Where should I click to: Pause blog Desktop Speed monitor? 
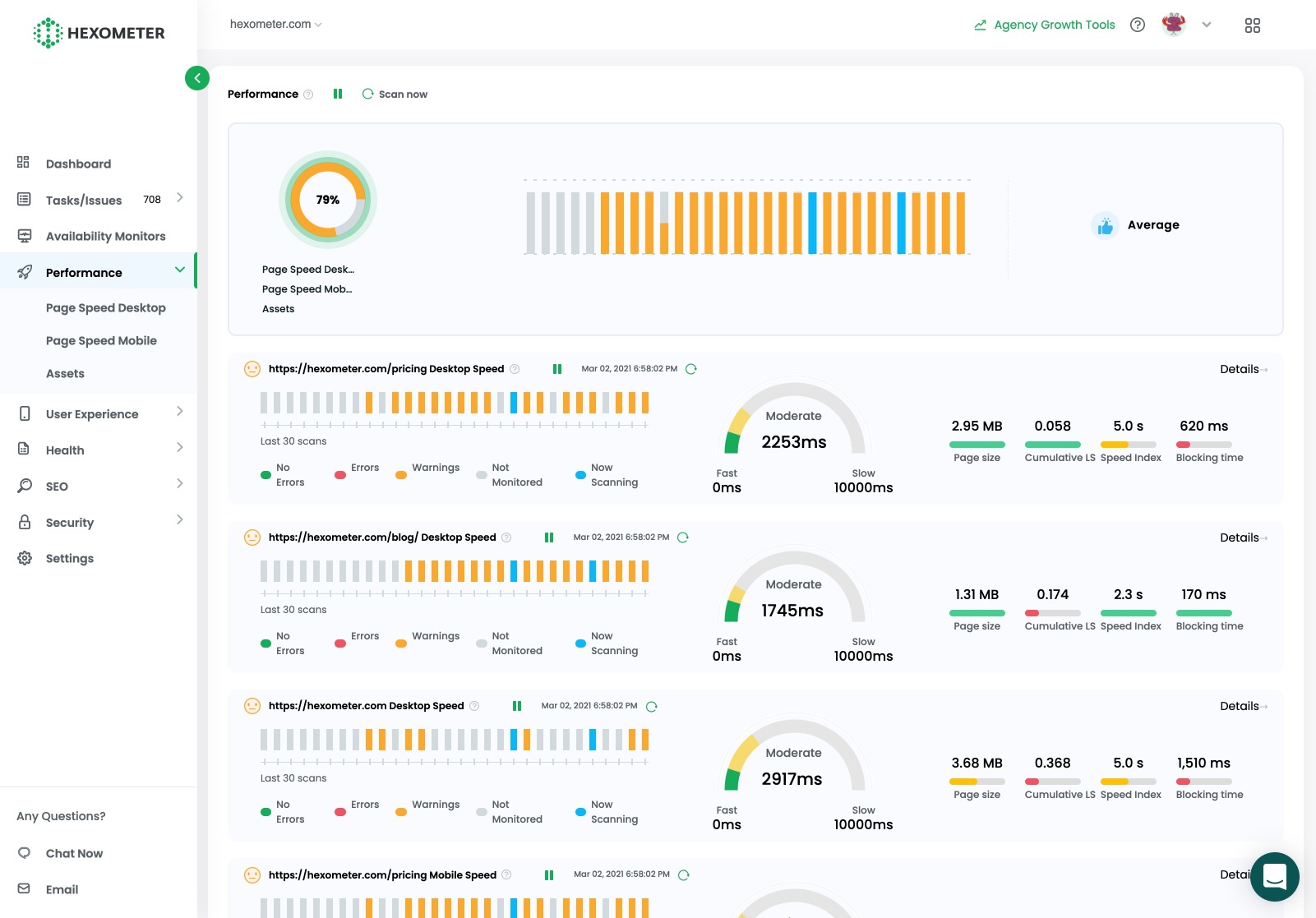point(549,537)
